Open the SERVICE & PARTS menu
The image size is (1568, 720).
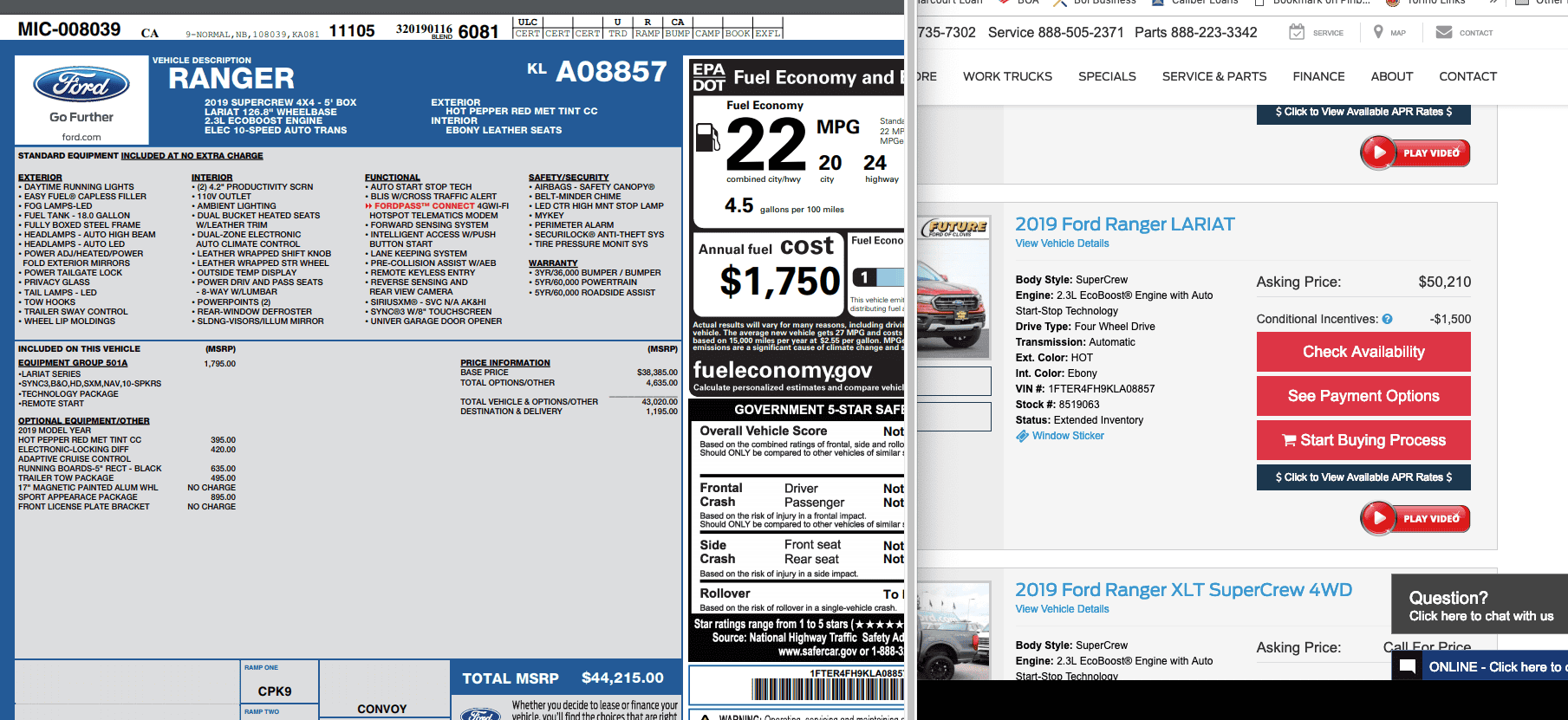1214,76
